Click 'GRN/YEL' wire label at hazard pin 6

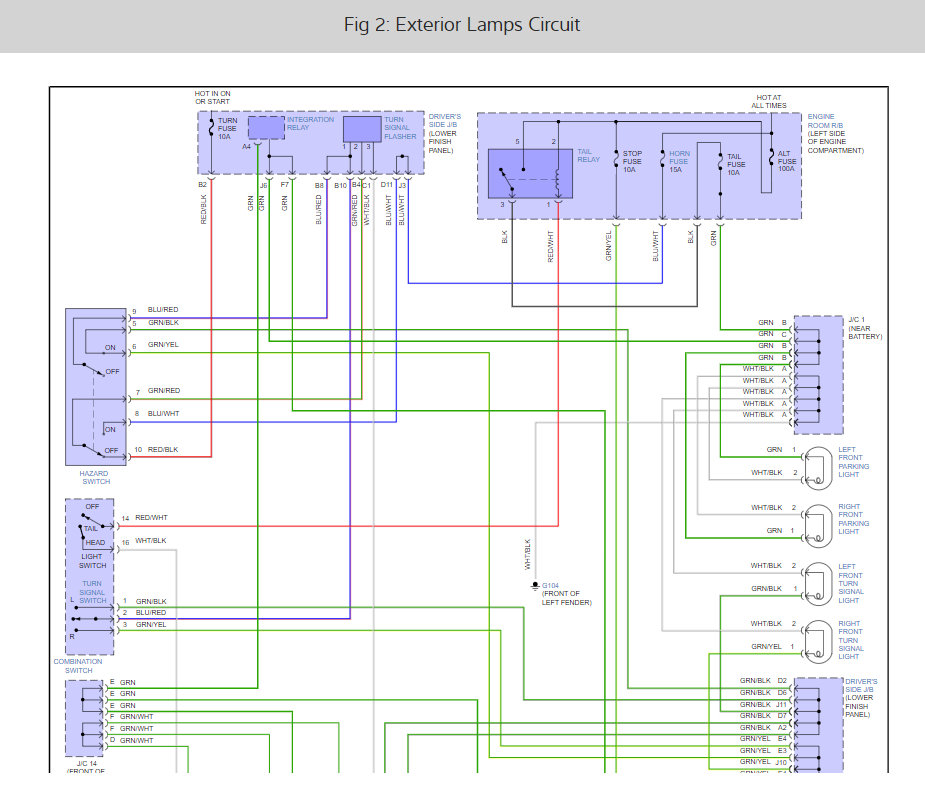click(163, 345)
